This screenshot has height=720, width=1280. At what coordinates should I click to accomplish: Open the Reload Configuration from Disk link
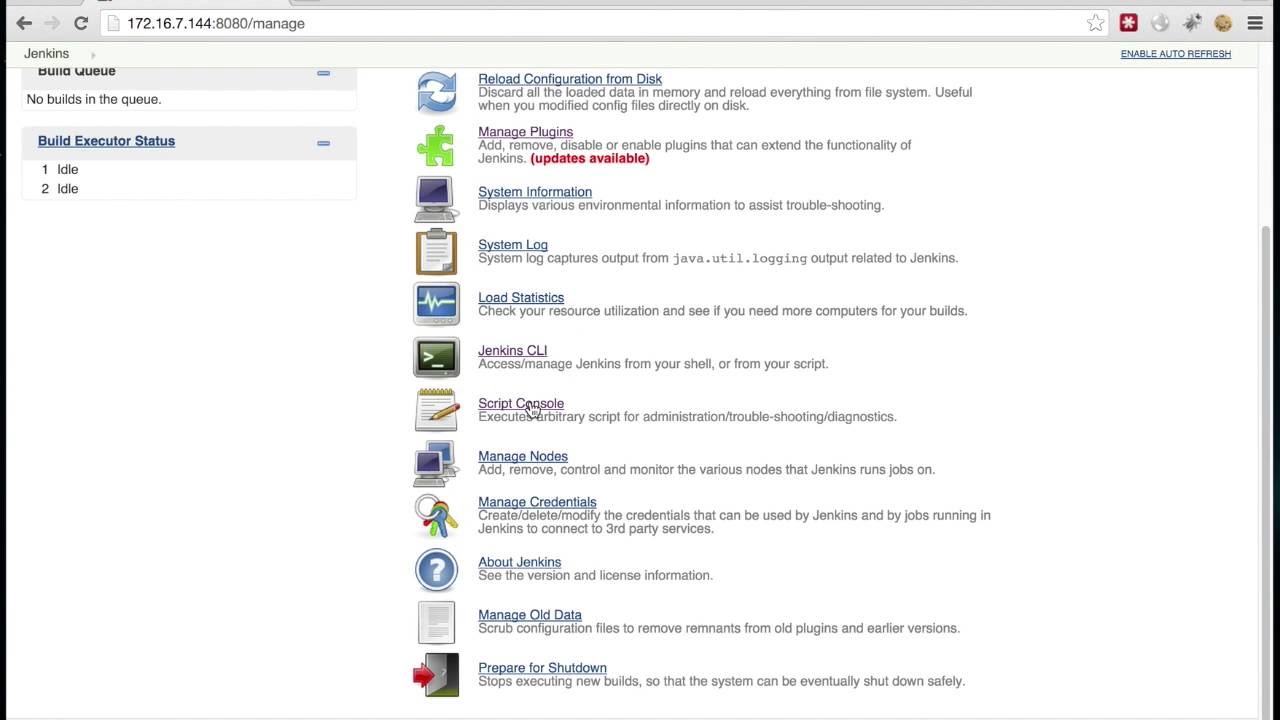pyautogui.click(x=570, y=79)
